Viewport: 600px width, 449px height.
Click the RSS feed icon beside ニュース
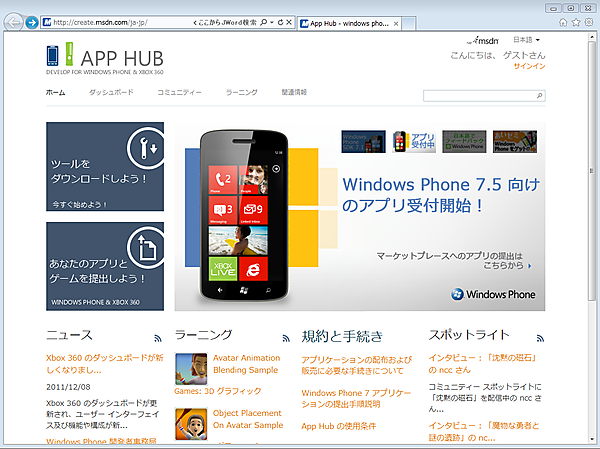[x=158, y=338]
